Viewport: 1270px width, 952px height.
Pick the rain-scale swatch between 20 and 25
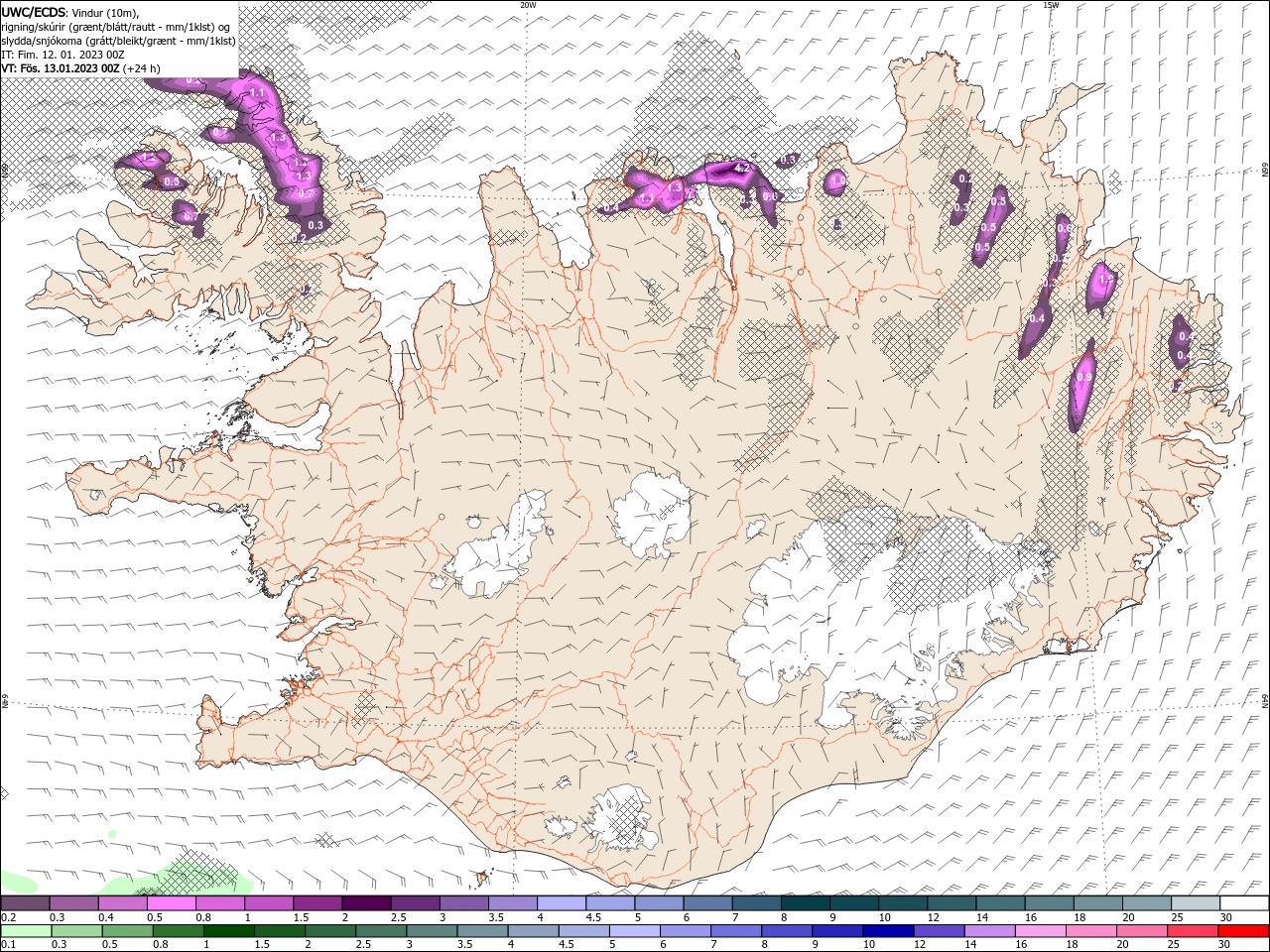coord(1143,931)
